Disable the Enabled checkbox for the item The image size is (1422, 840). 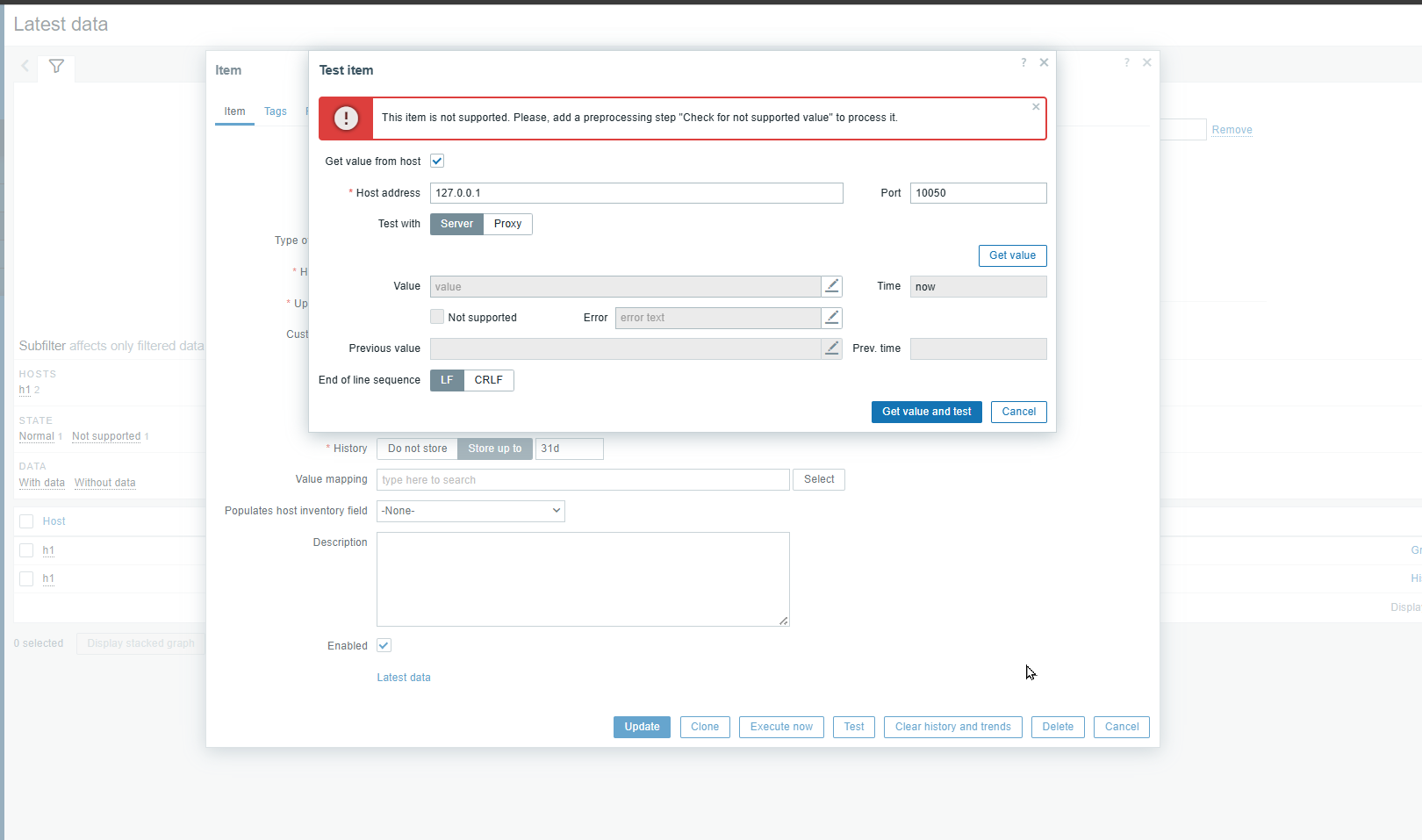pyautogui.click(x=384, y=645)
